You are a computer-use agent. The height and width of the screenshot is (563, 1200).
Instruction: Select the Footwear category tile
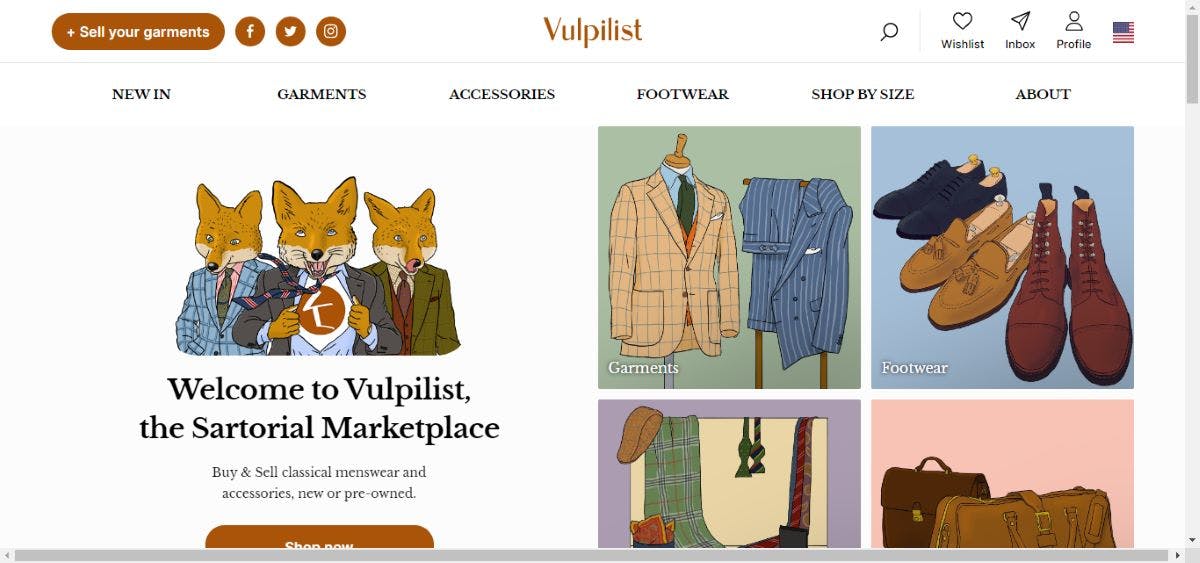pyautogui.click(x=1002, y=257)
